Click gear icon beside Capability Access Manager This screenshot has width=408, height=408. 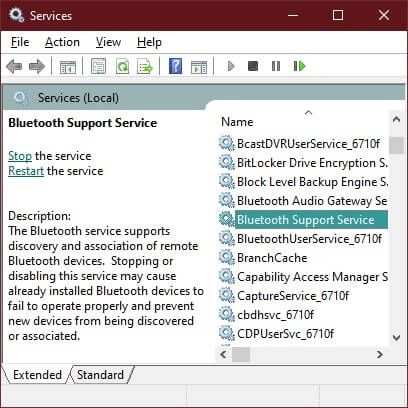227,277
